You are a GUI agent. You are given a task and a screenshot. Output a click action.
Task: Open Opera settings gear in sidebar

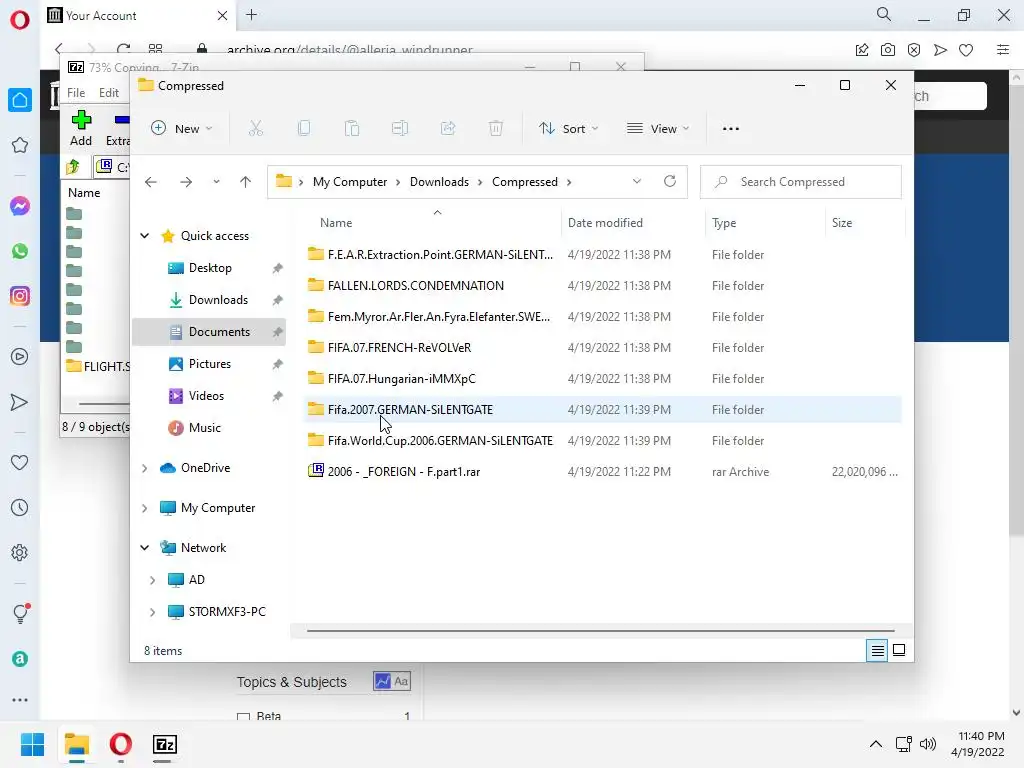pyautogui.click(x=20, y=553)
